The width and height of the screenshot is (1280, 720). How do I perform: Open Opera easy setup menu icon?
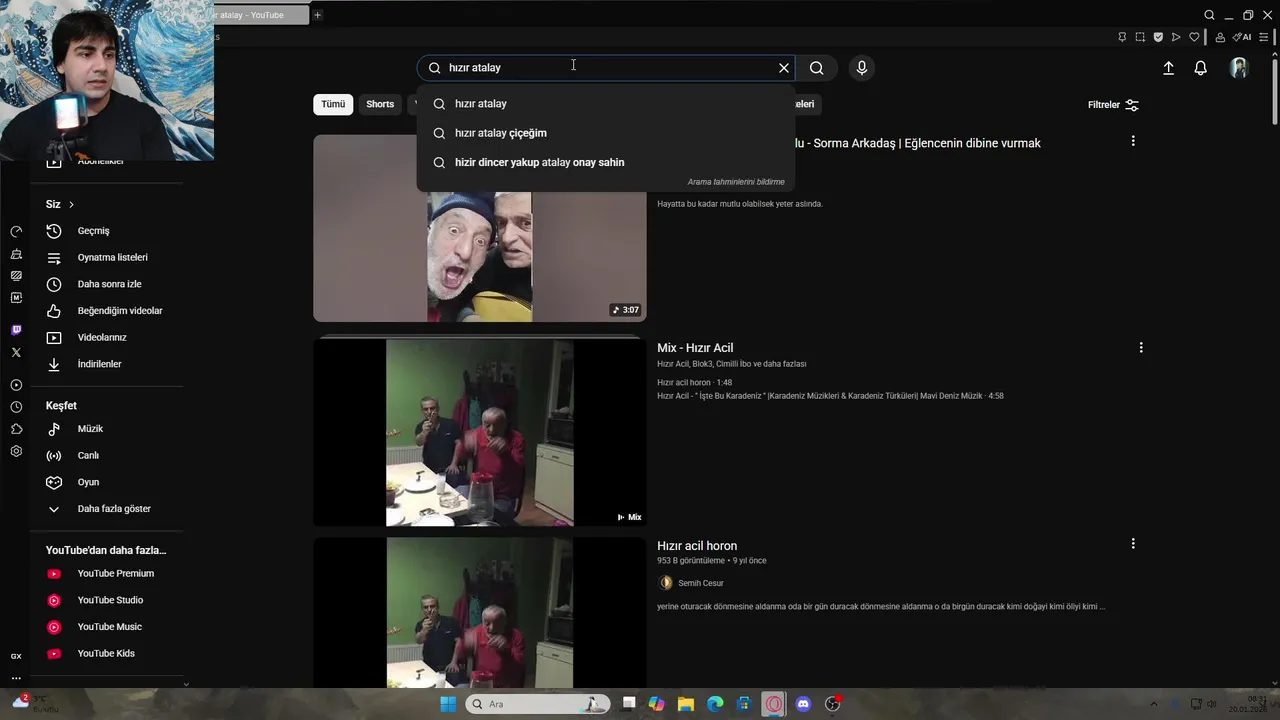(x=1266, y=37)
